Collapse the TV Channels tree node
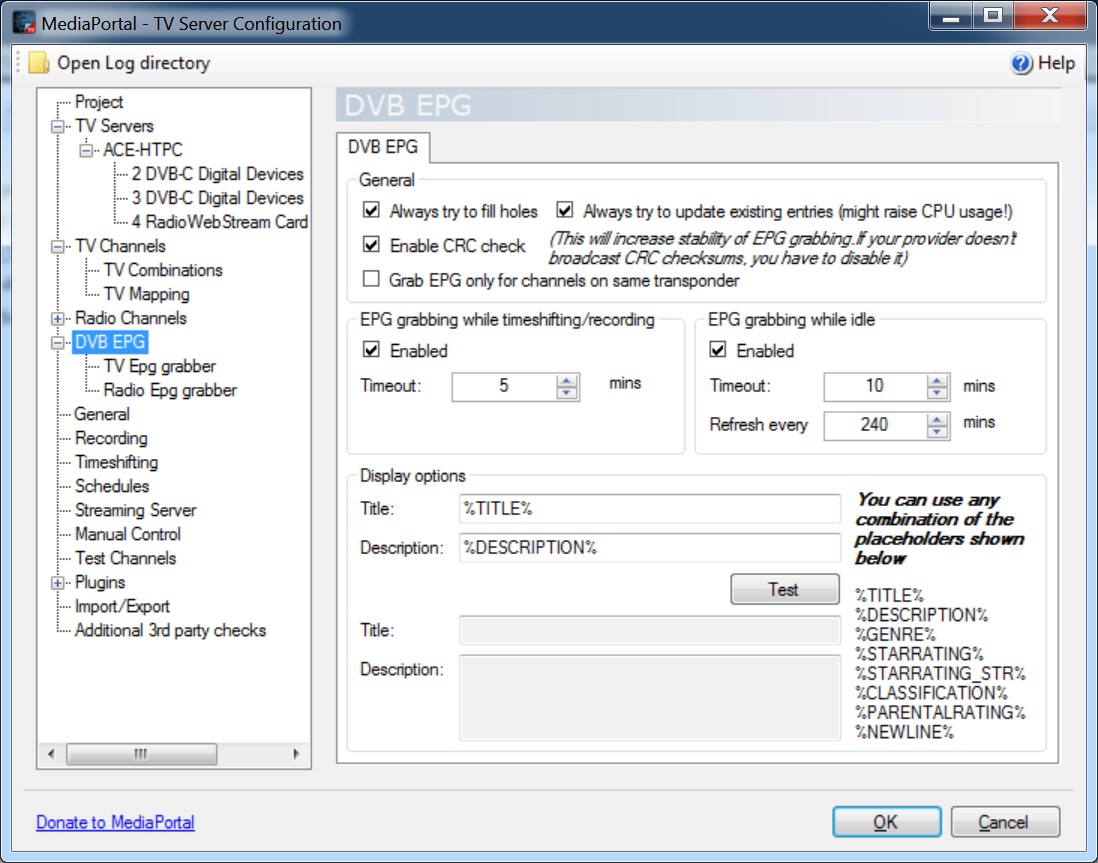The width and height of the screenshot is (1098, 863). [58, 247]
